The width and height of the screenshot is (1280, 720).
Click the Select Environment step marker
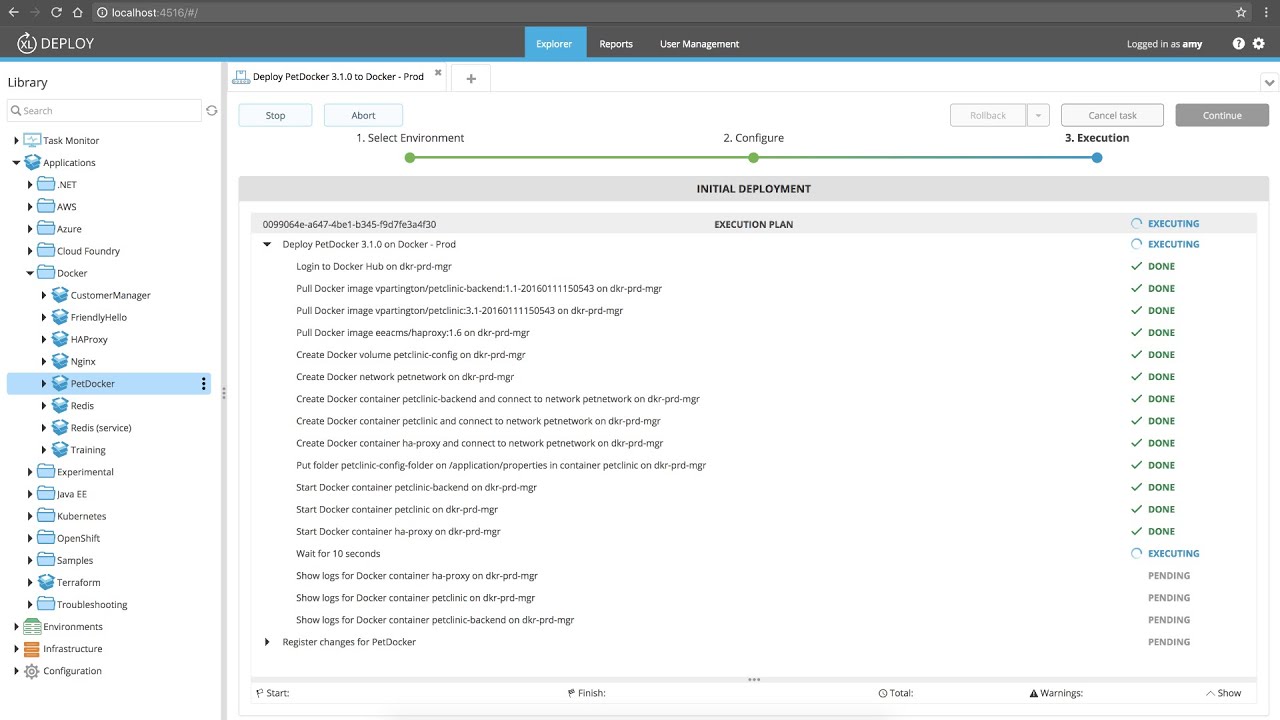(410, 158)
